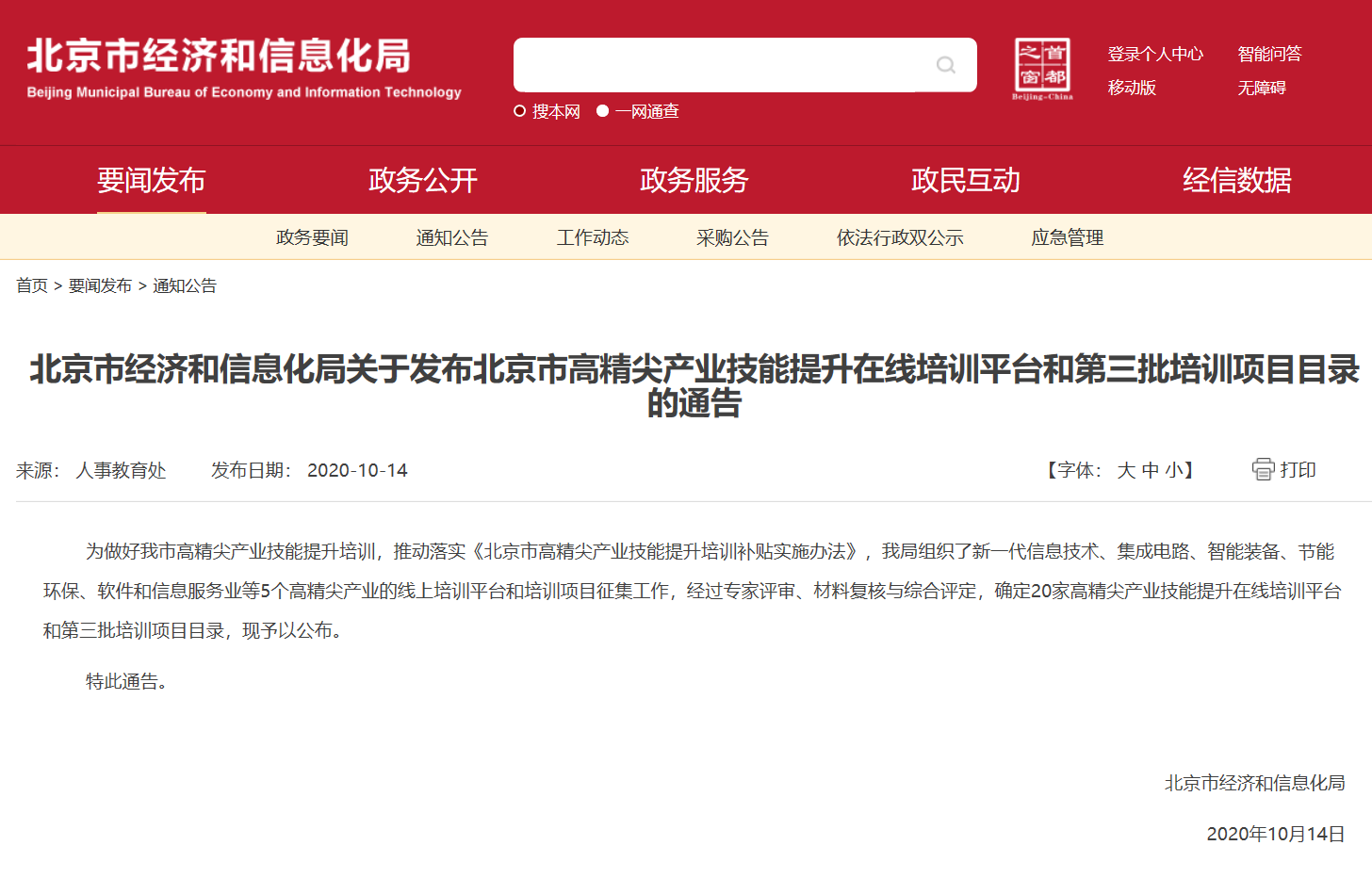Click in the site search field

(716, 65)
